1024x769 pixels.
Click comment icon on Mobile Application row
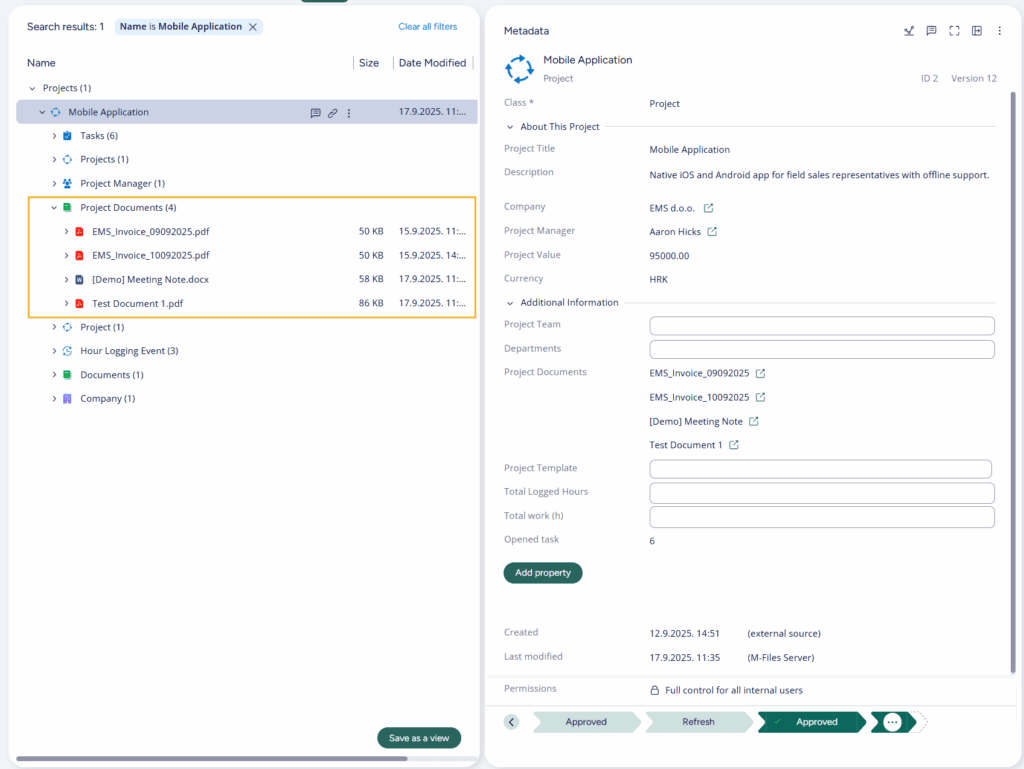pyautogui.click(x=315, y=113)
